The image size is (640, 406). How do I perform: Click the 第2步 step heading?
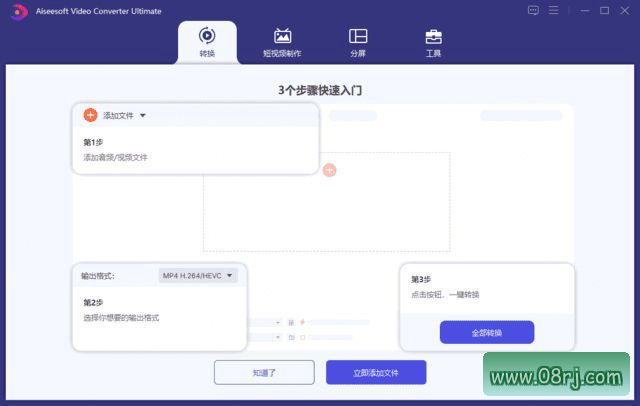pyautogui.click(x=93, y=303)
